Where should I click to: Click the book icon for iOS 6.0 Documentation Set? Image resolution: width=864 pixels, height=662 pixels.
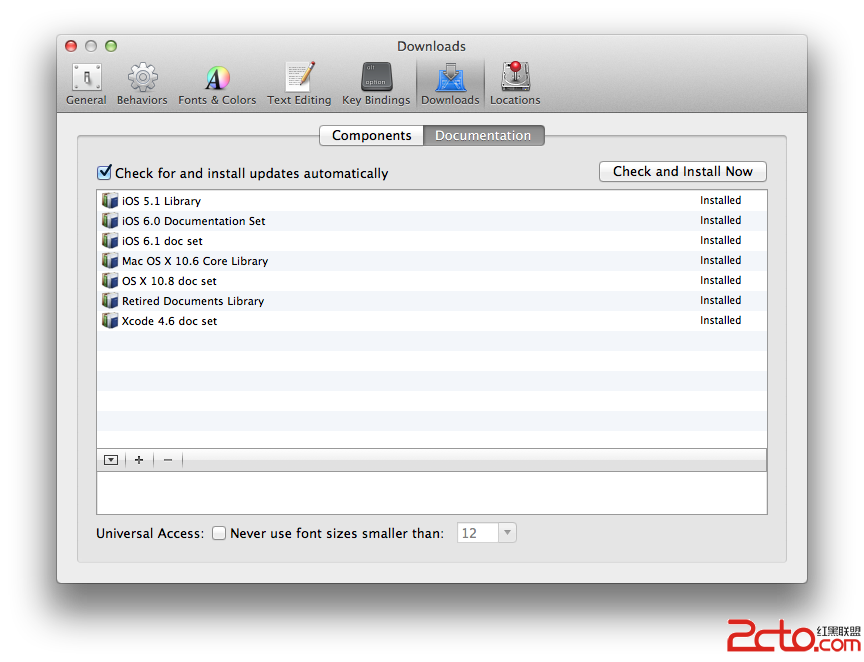(x=110, y=220)
